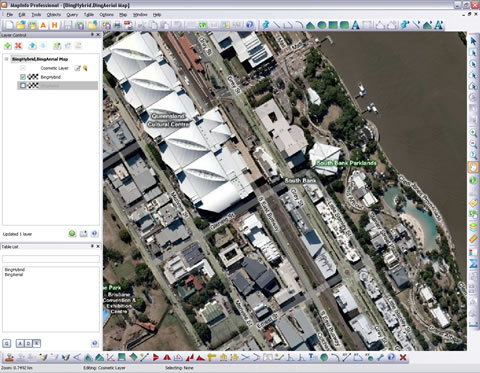Select the green Rectangle drawing tool
The width and height of the screenshot is (480, 373).
pos(333,25)
